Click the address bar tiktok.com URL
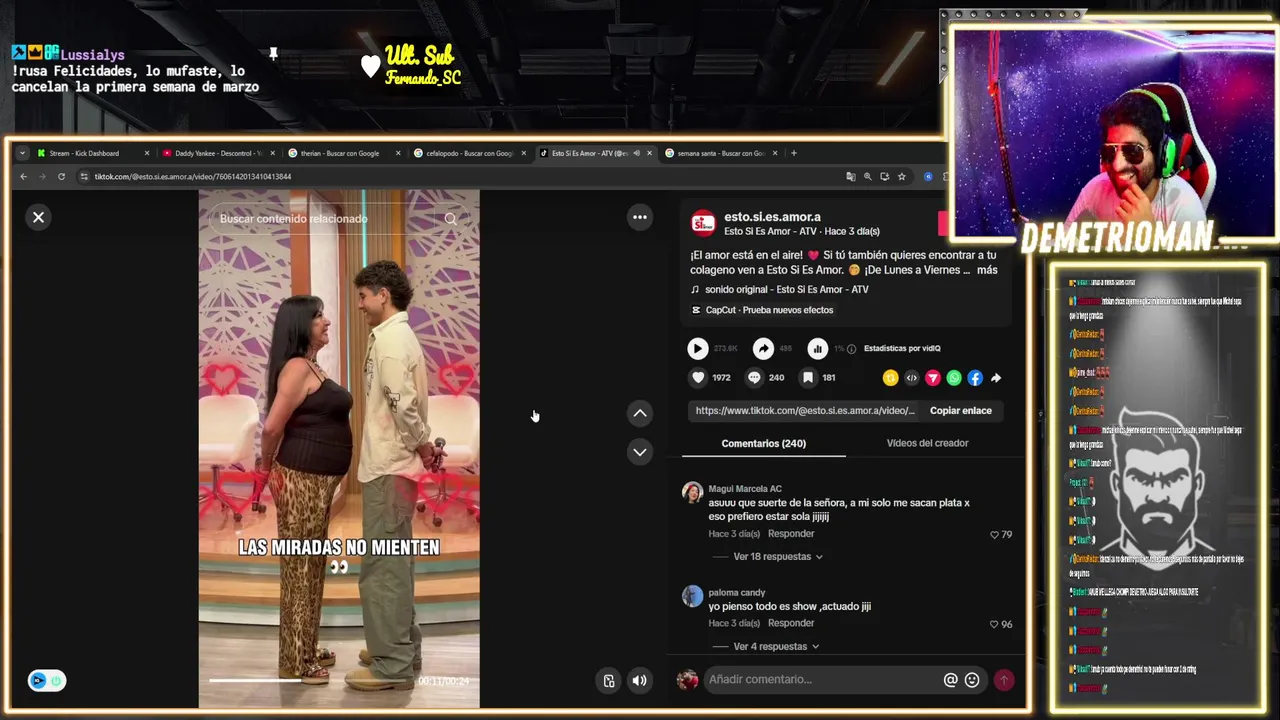This screenshot has width=1280, height=720. 193,177
